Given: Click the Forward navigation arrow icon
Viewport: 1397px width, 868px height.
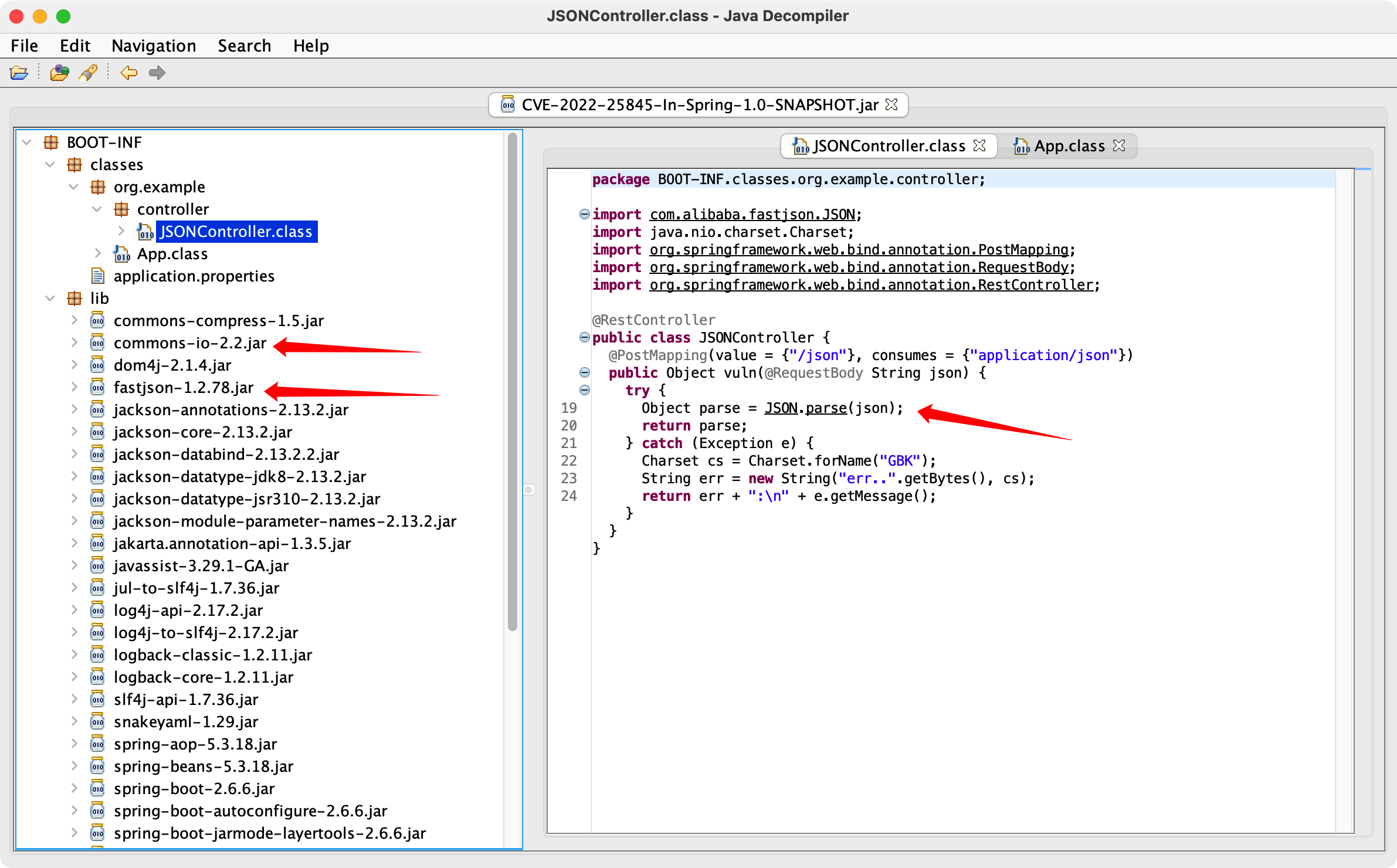Looking at the screenshot, I should (157, 73).
